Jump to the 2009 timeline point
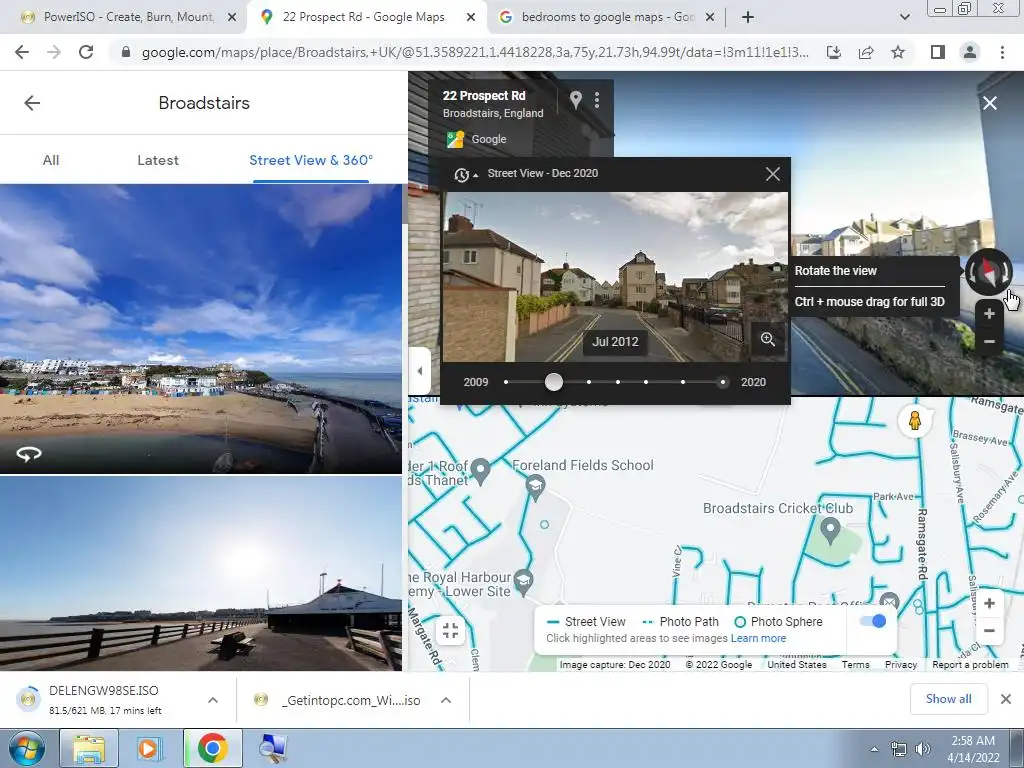The image size is (1024, 768). pyautogui.click(x=505, y=382)
